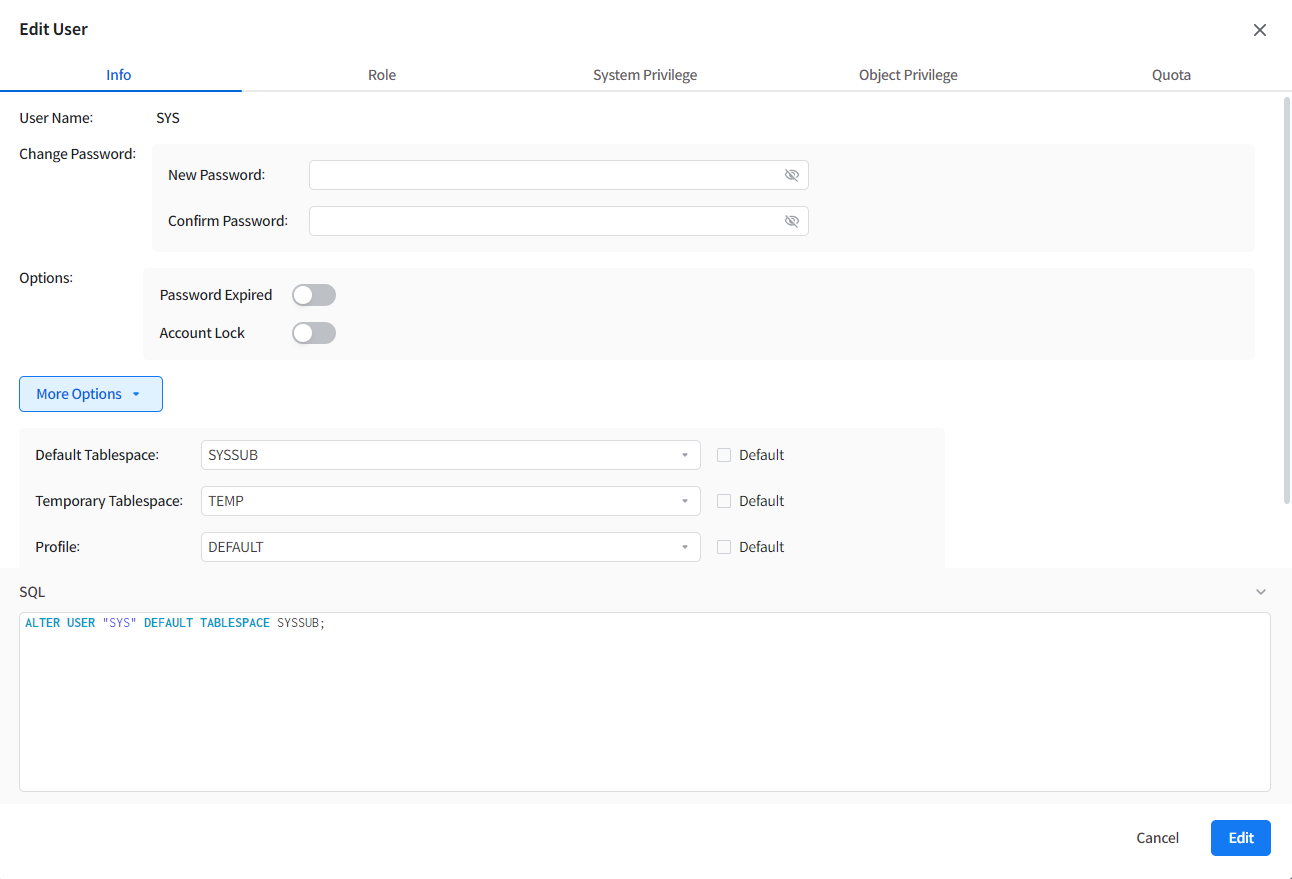Viewport: 1292px width, 879px height.
Task: Go to the Object Privilege tab
Action: pyautogui.click(x=908, y=75)
